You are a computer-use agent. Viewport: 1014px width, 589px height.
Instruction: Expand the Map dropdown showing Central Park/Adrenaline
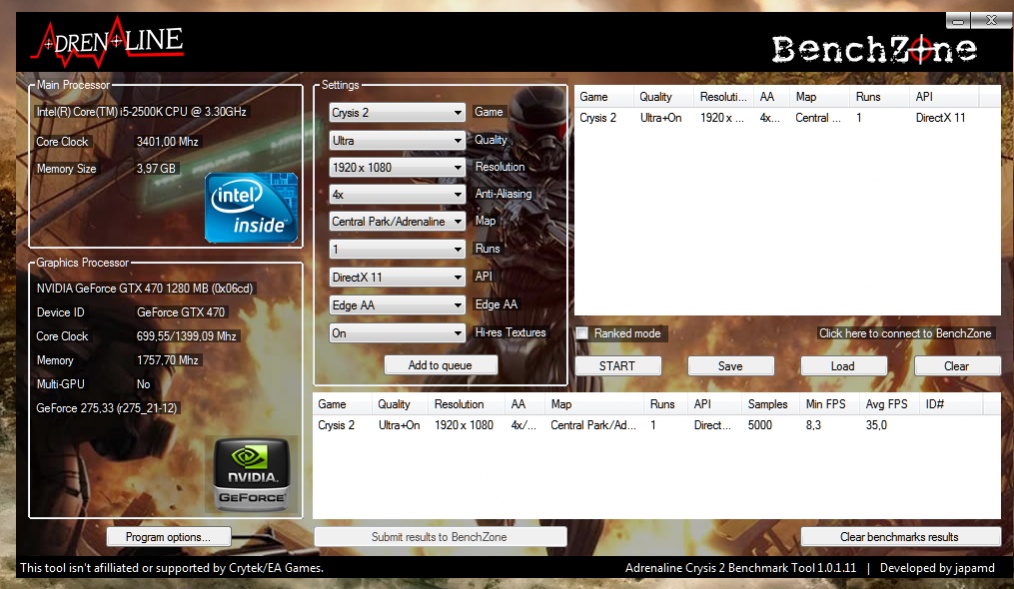397,221
